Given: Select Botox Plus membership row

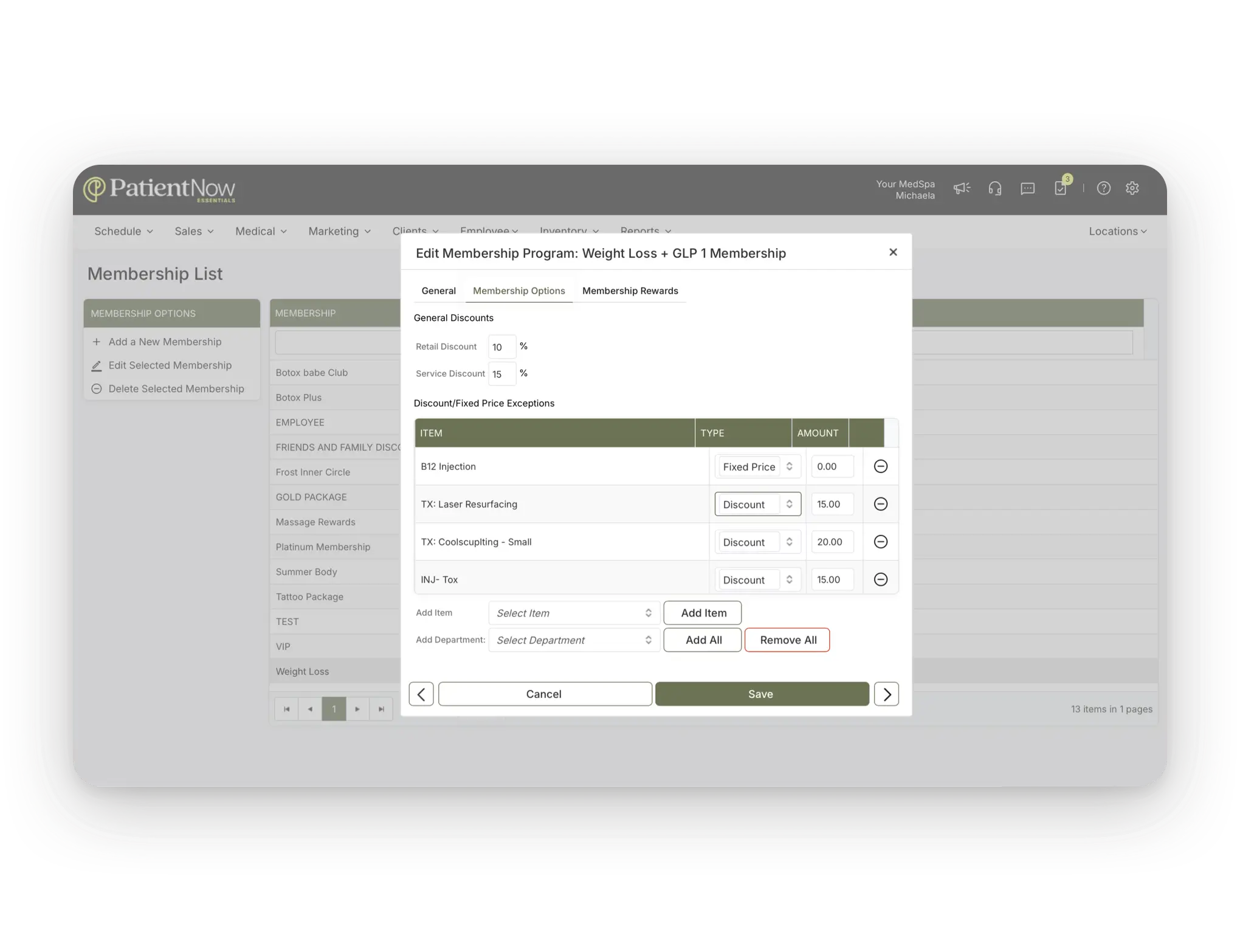Looking at the screenshot, I should click(x=335, y=398).
